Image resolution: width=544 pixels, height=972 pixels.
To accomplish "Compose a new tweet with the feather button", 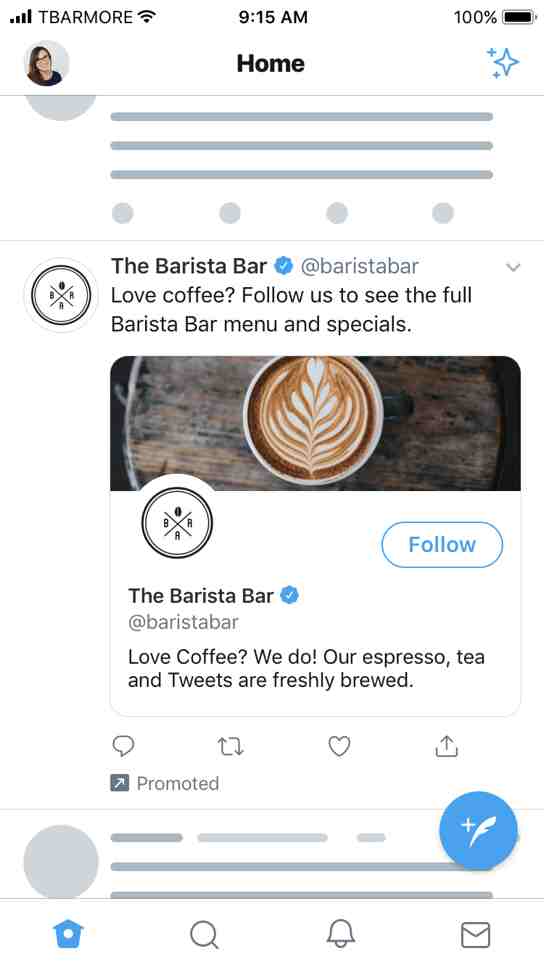I will click(x=478, y=831).
